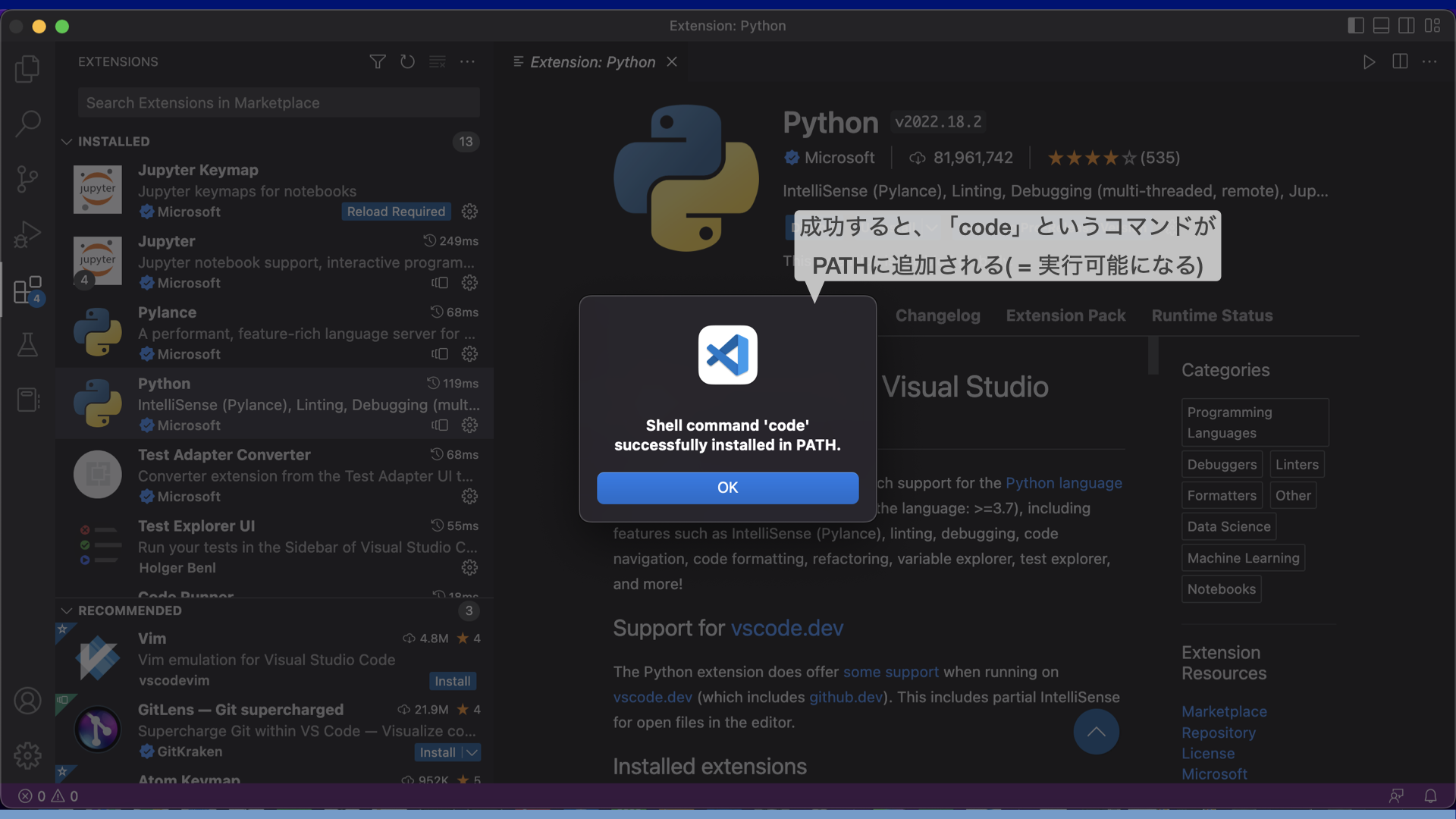Image resolution: width=1456 pixels, height=819 pixels.
Task: Open the Search view icon
Action: 27,124
